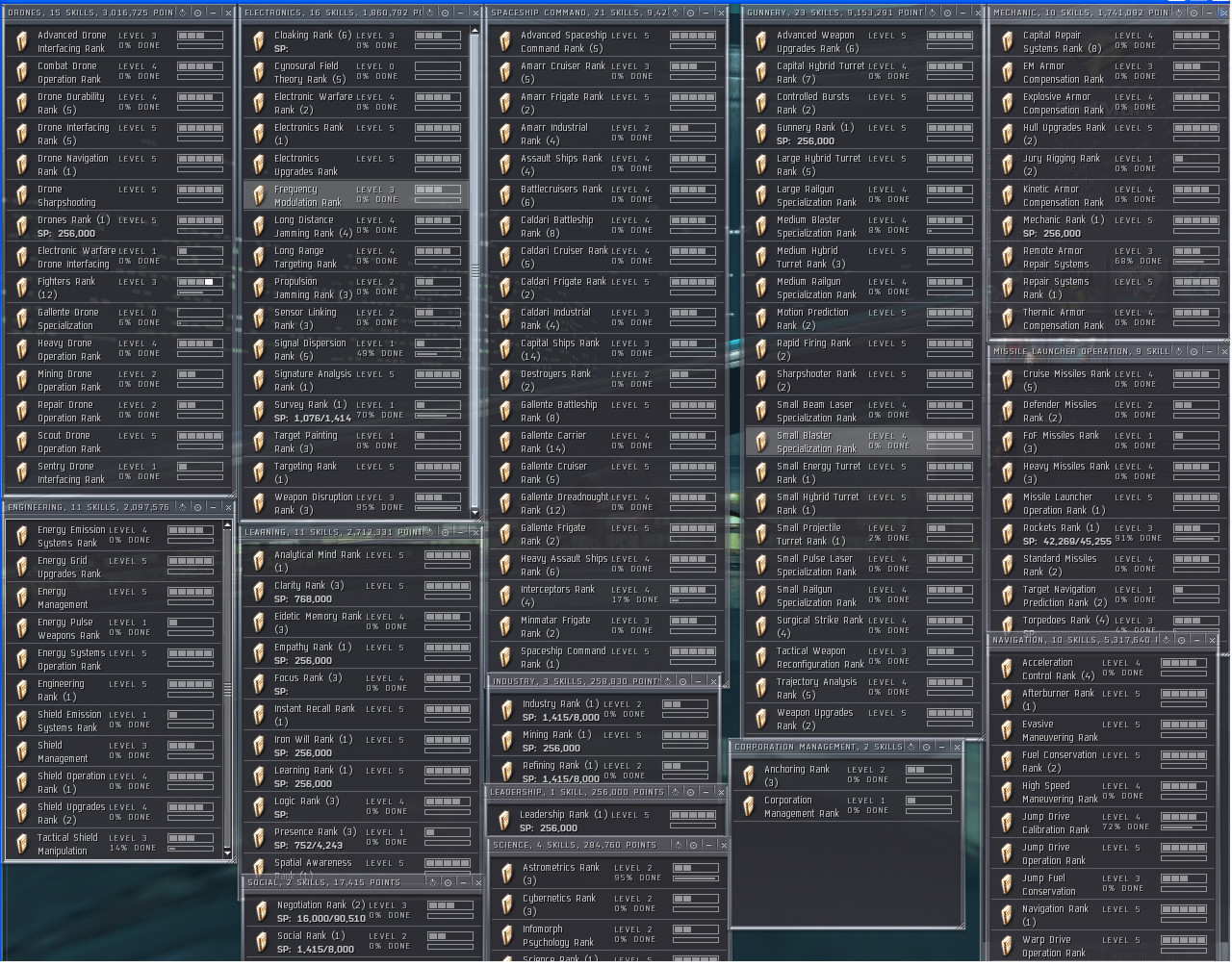The image size is (1232, 967).
Task: Click the Gunnery Rank (1) skill book icon
Action: (x=760, y=134)
